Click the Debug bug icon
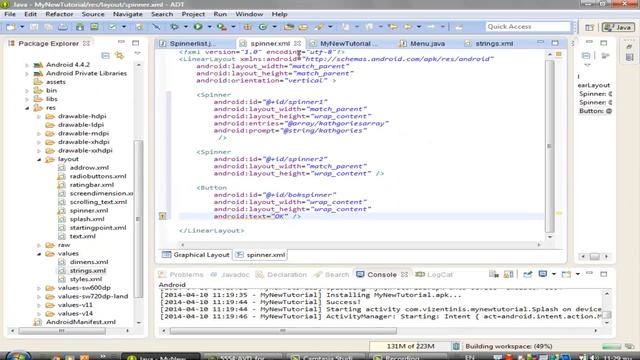Screen dimensions: 640x360 tap(174, 27)
